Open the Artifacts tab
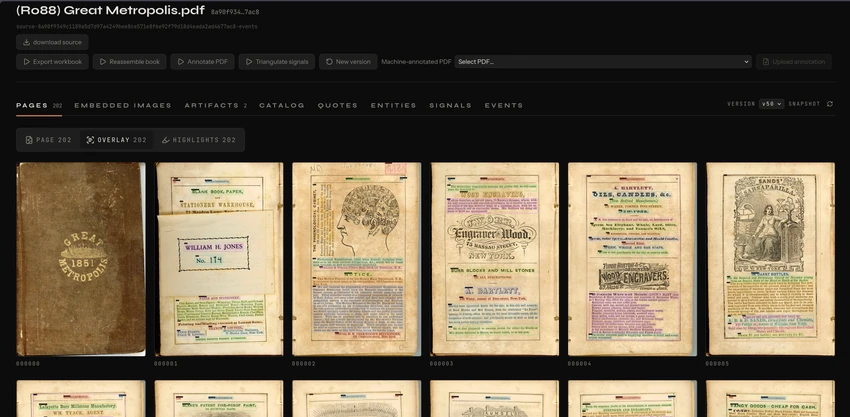Viewport: 850px width, 417px height. (x=216, y=105)
